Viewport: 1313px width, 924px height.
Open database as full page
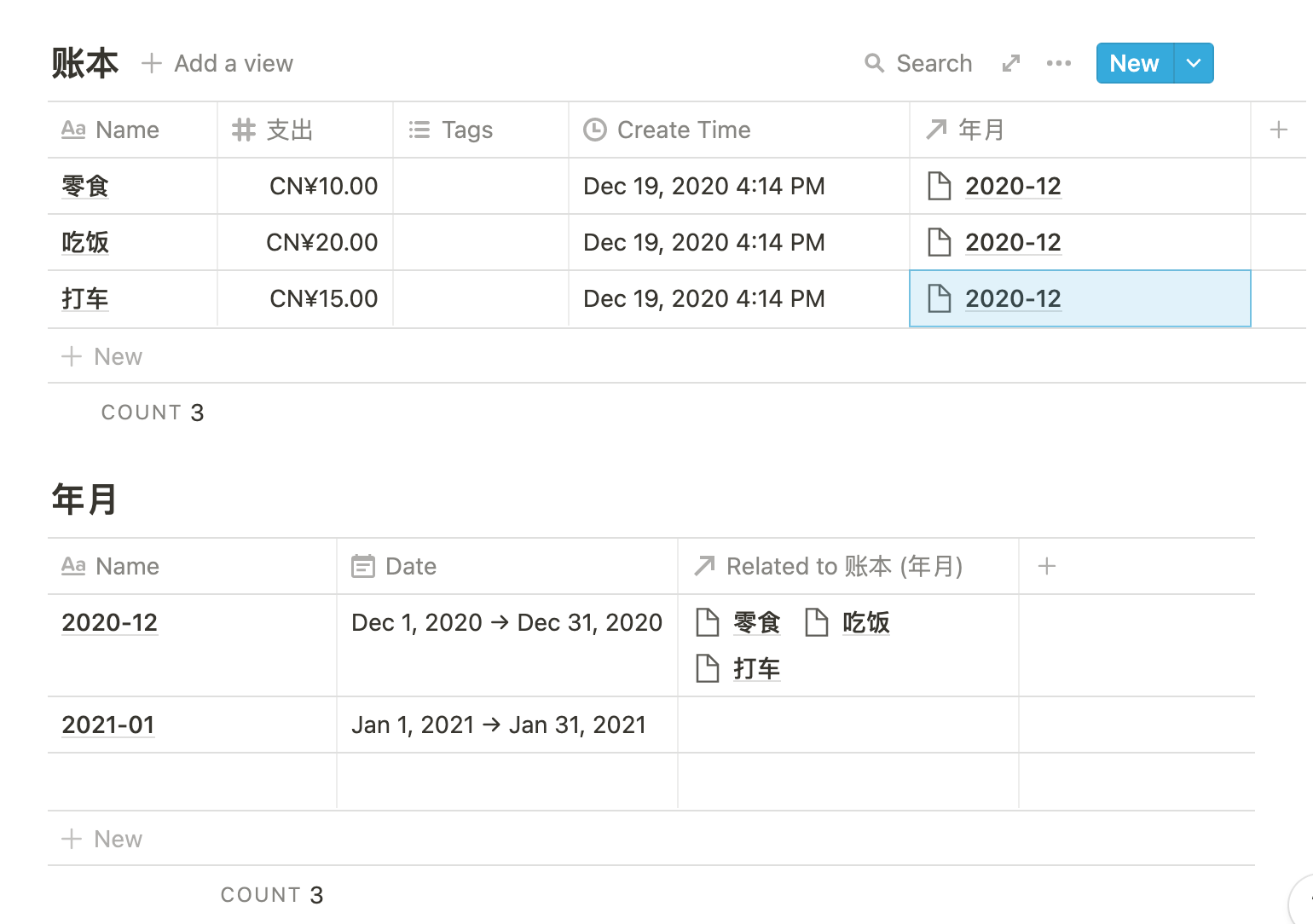[1011, 63]
